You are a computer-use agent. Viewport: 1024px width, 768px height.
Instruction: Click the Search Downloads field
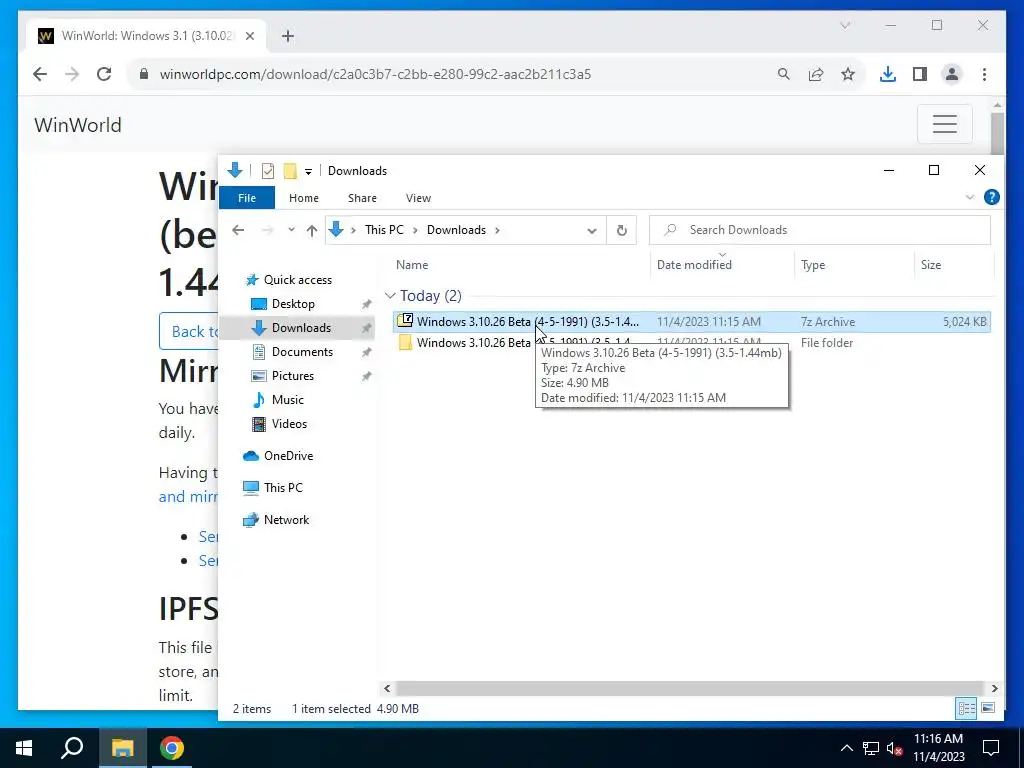(820, 230)
